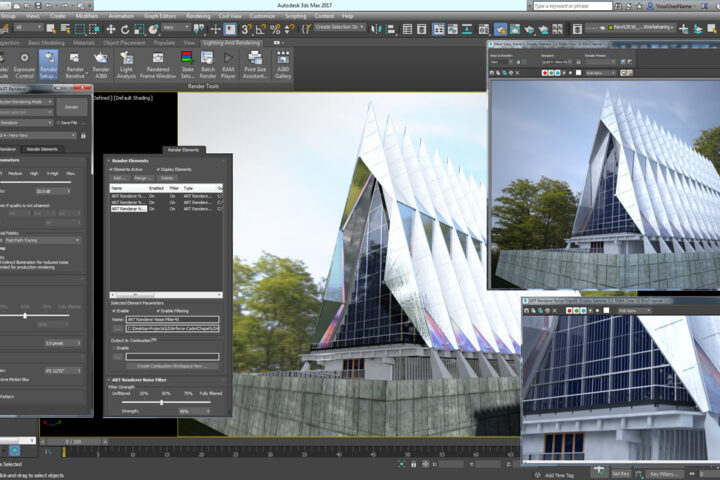Toggle the Percent Snap icon

pyautogui.click(x=275, y=29)
